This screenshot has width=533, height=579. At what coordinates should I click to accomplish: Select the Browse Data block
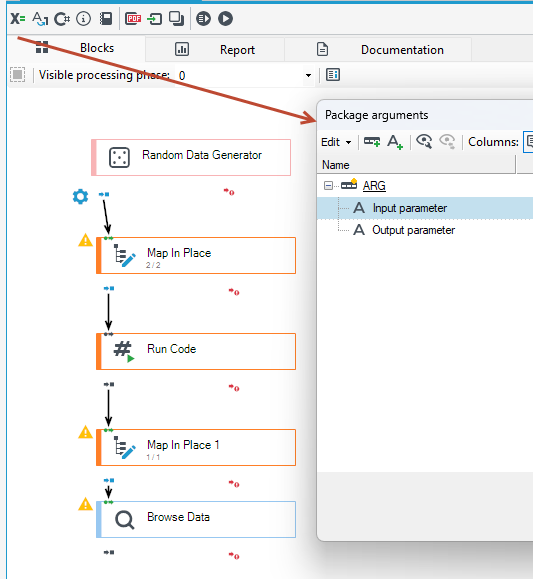point(196,520)
